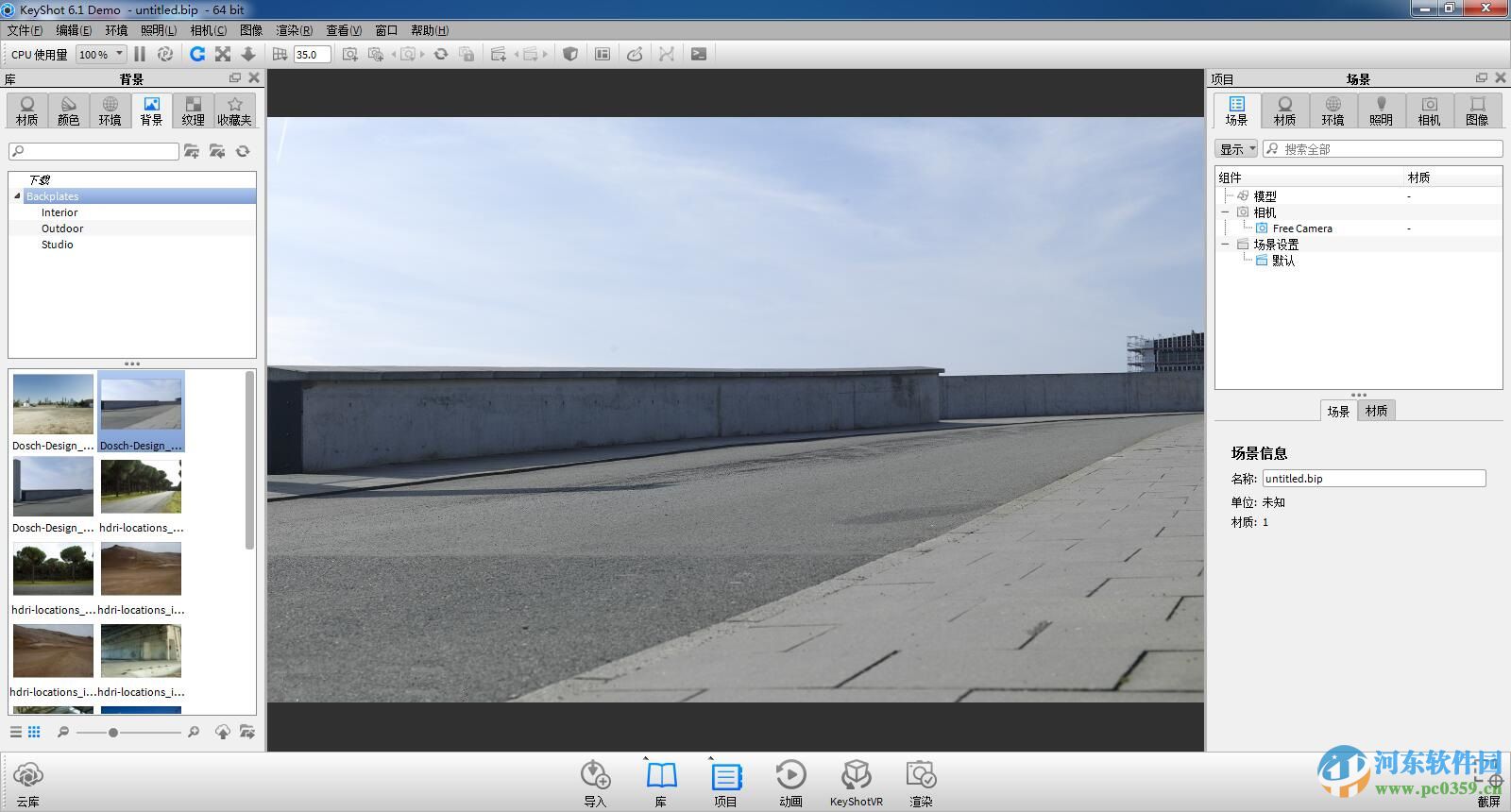Toggle geometry view shield icon
The width and height of the screenshot is (1511, 812).
pyautogui.click(x=570, y=54)
